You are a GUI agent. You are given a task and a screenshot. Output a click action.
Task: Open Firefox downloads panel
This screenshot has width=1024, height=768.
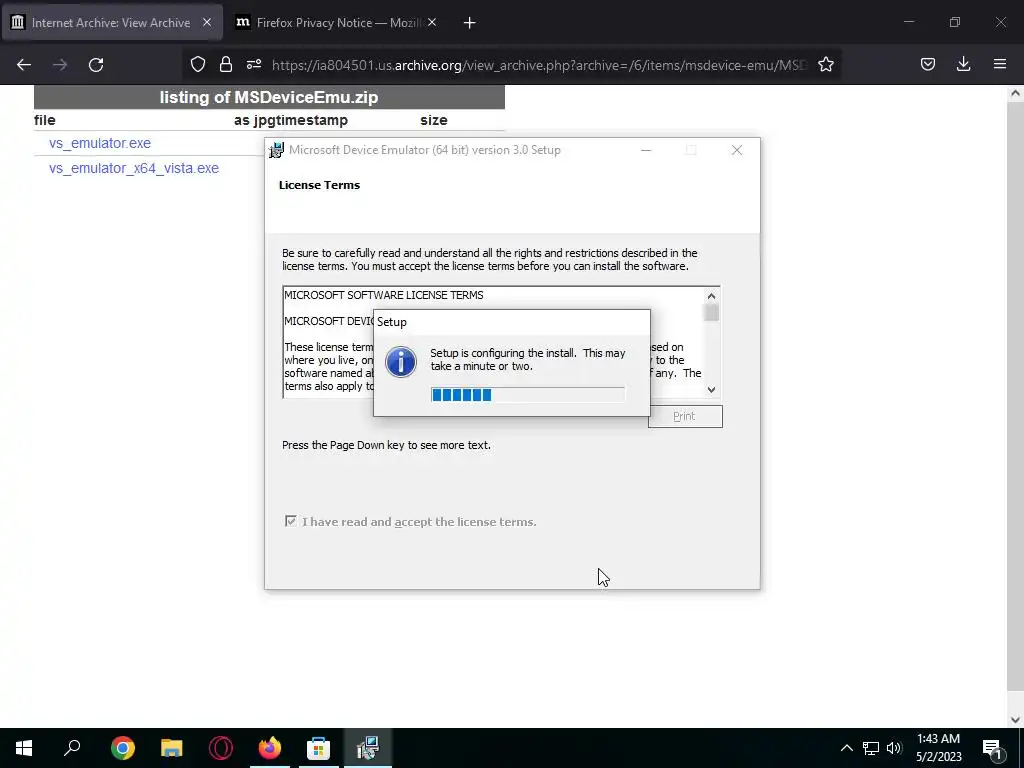pos(963,64)
